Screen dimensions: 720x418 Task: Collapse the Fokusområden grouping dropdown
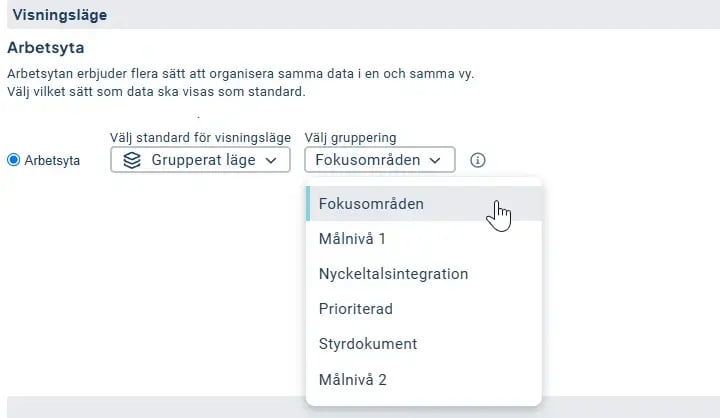pos(380,160)
